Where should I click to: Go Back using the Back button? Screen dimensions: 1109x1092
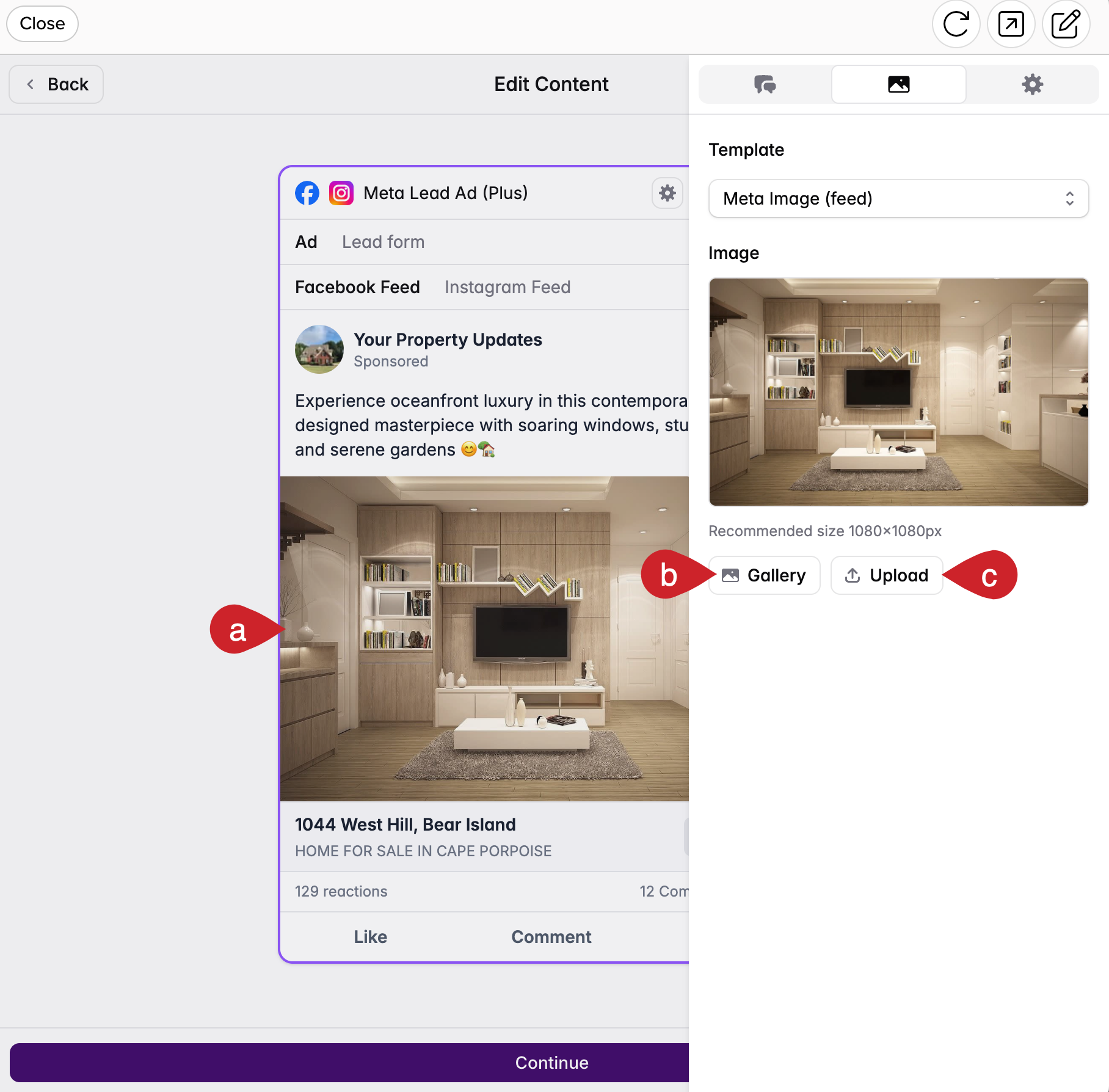coord(56,84)
